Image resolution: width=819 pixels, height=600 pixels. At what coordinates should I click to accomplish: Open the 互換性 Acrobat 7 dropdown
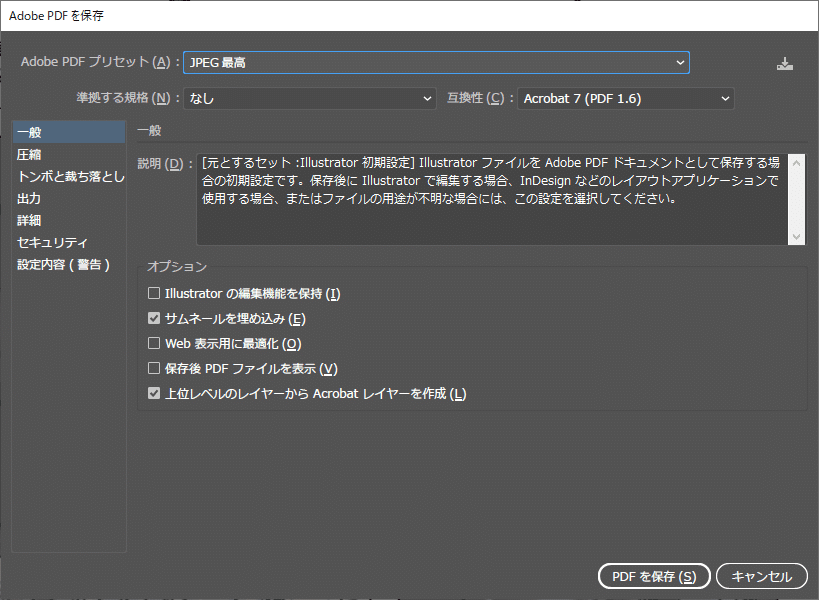tap(625, 99)
